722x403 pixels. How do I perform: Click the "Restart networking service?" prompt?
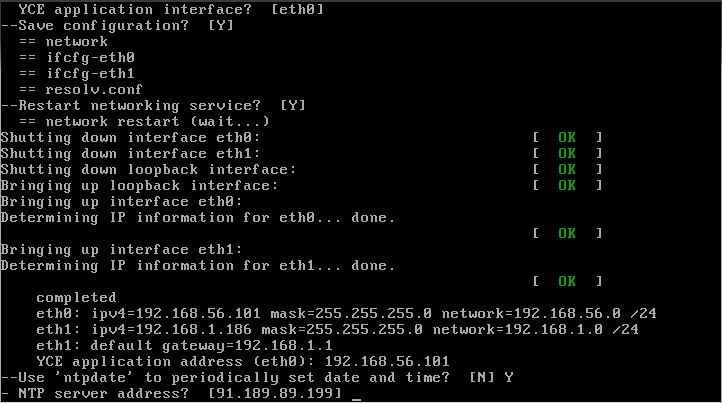pos(140,105)
